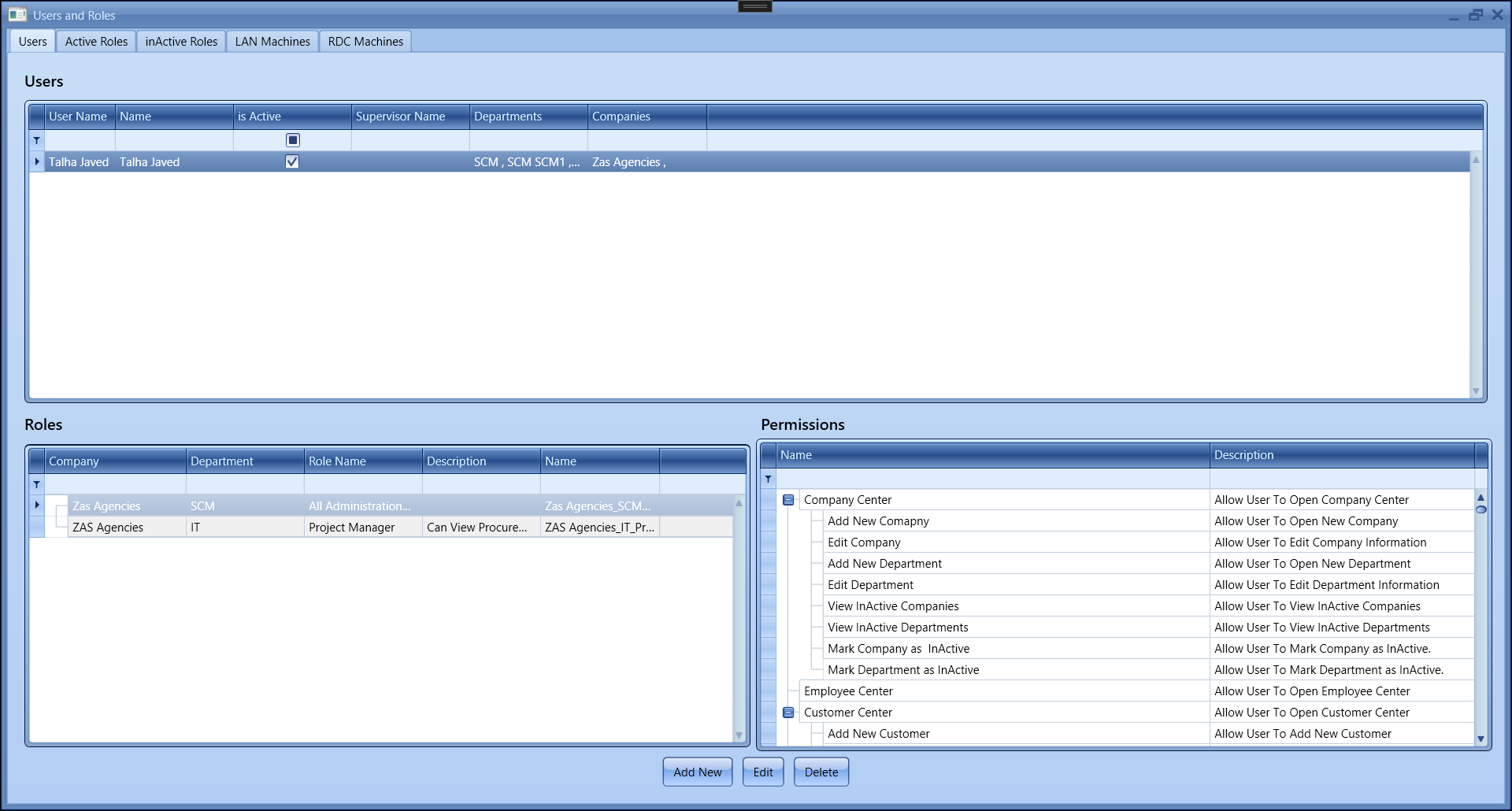1512x811 pixels.
Task: Click the Users grid scrollbar down arrow
Action: tap(1476, 391)
